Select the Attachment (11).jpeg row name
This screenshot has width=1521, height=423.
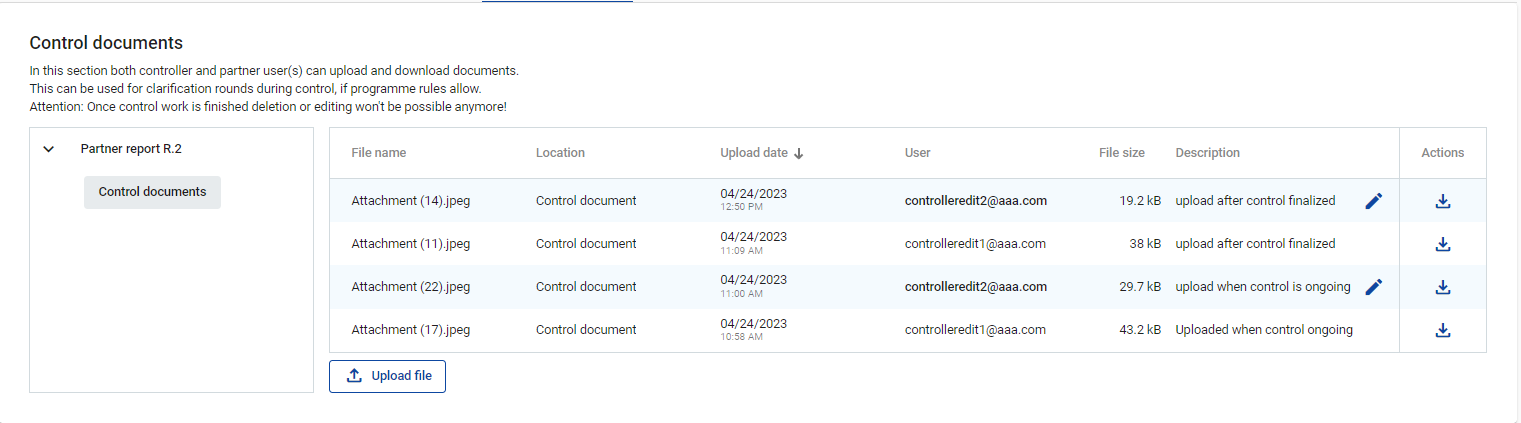pyautogui.click(x=410, y=244)
